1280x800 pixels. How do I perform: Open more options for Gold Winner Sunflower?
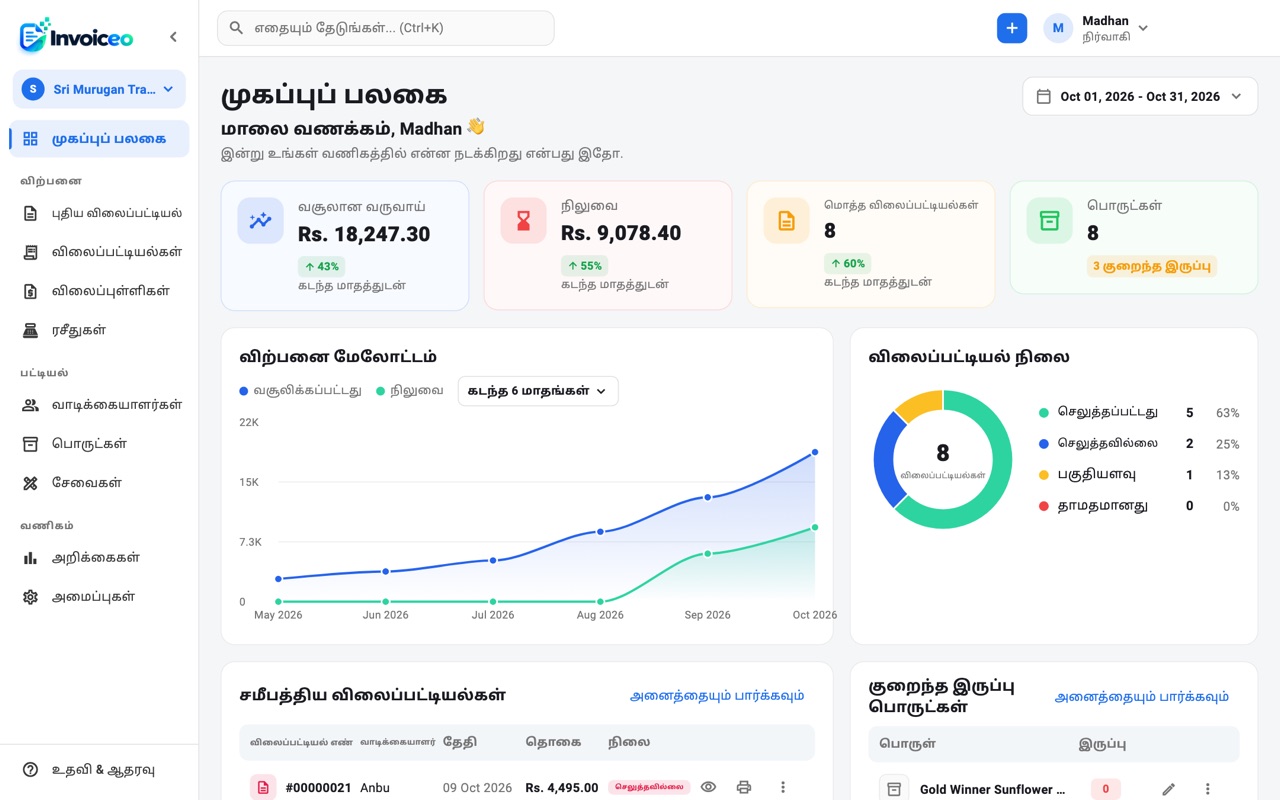coord(1208,789)
